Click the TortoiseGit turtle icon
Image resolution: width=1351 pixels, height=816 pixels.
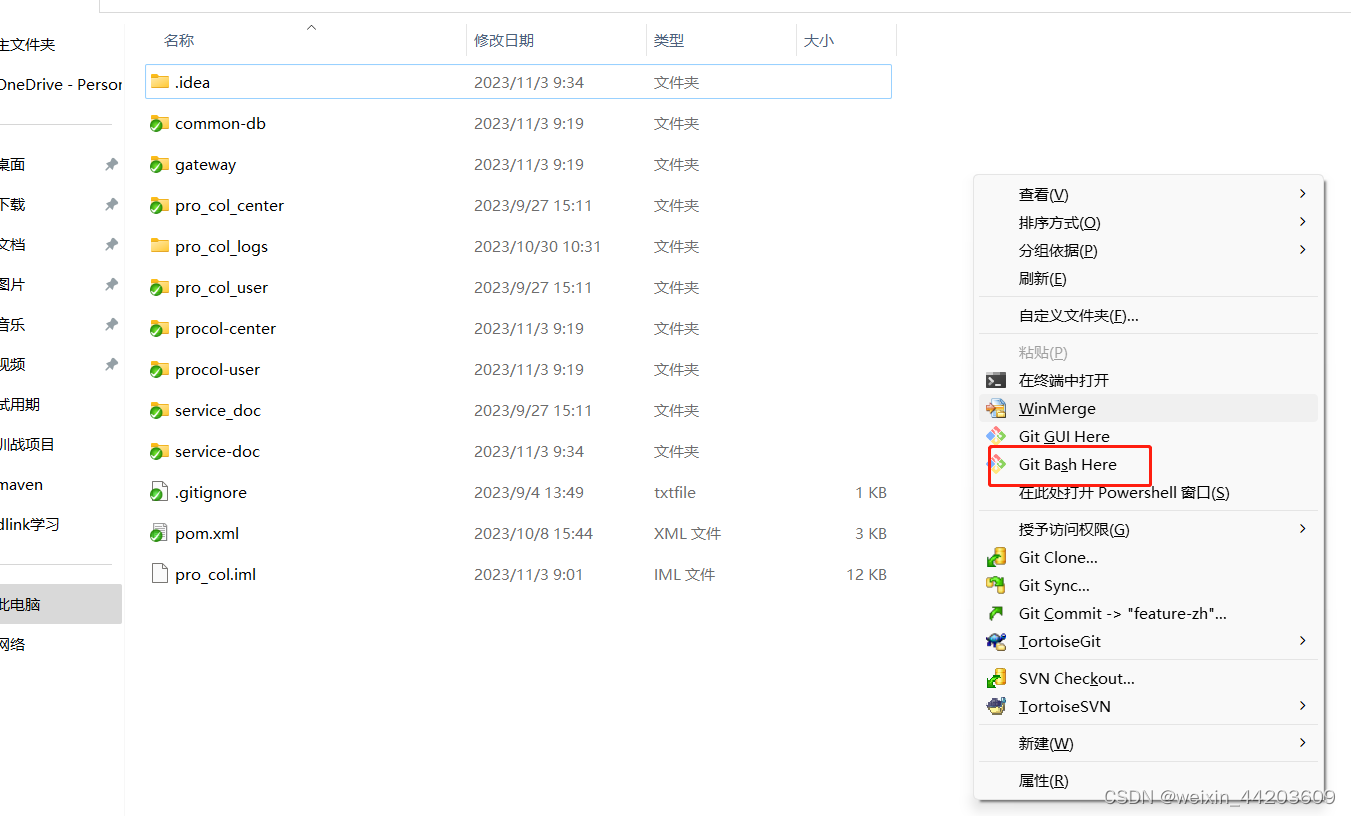pos(997,641)
